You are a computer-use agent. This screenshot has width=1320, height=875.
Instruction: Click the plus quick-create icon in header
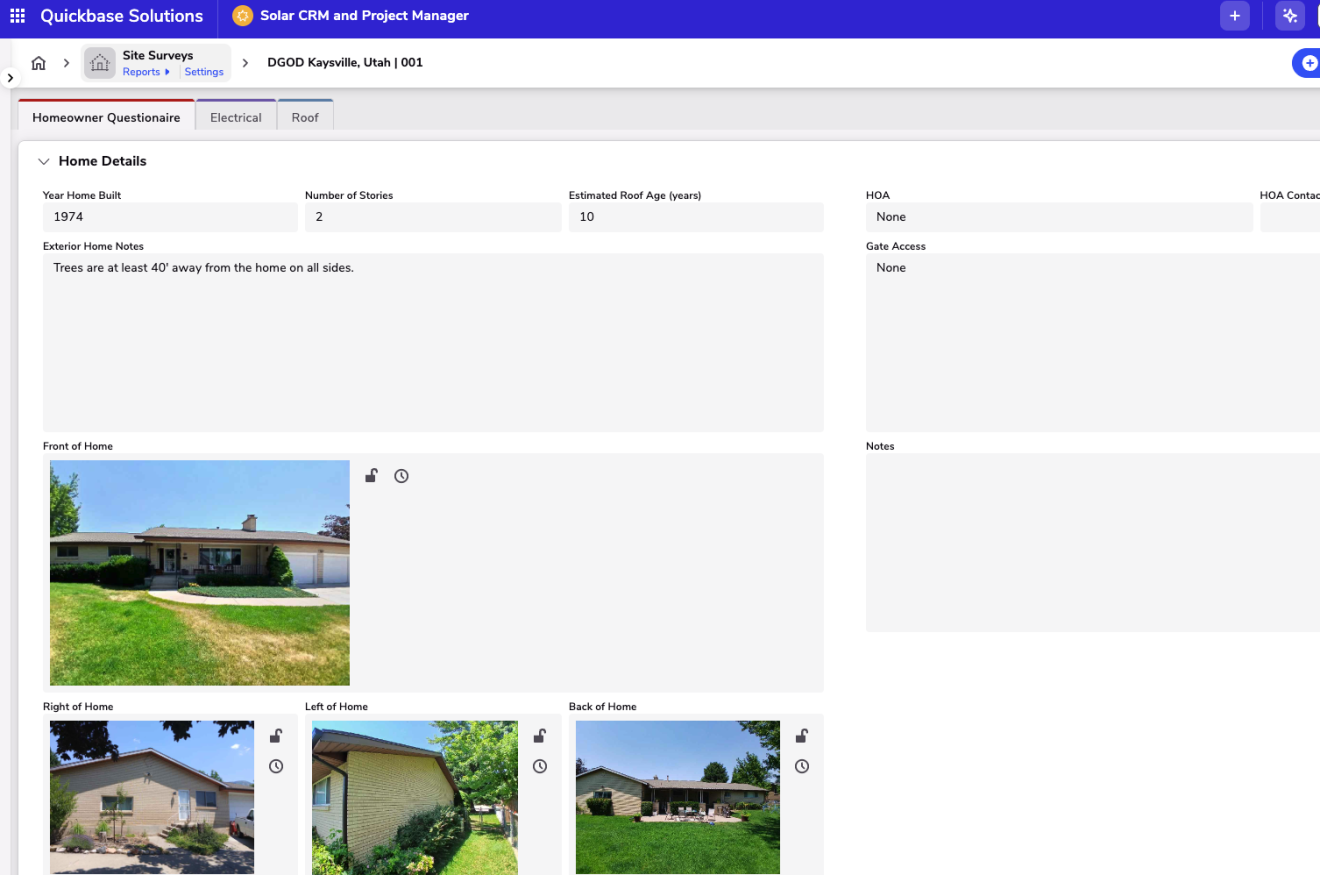[1235, 16]
